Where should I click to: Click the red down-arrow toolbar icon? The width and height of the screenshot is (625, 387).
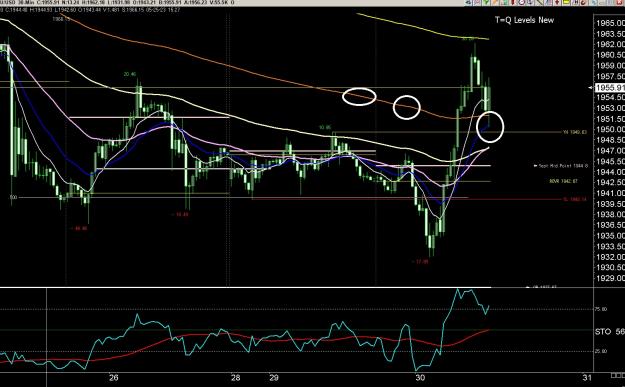pos(557,2)
